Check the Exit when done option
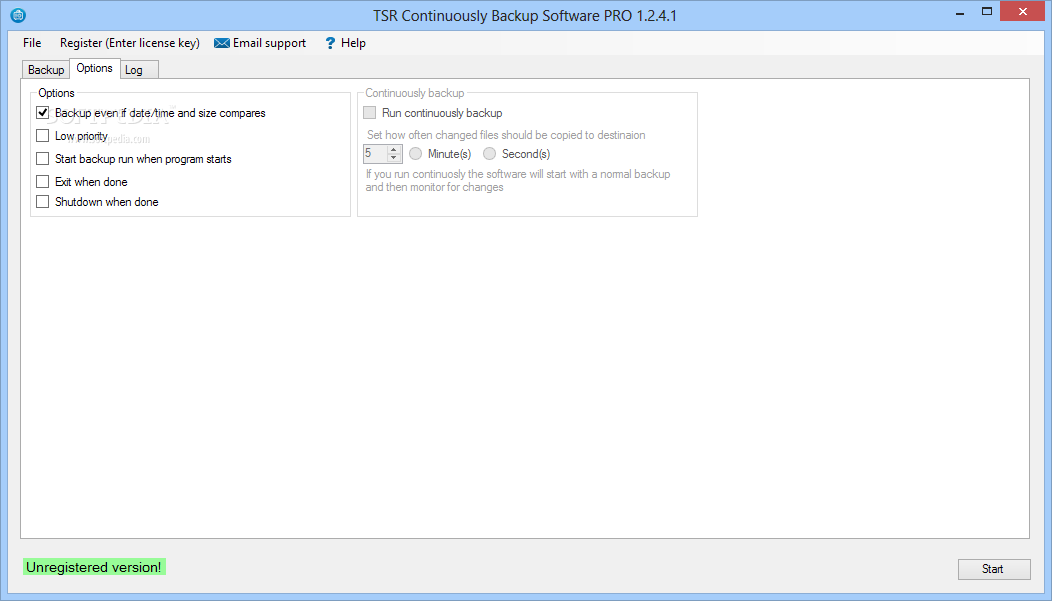This screenshot has height=601, width=1052. (x=42, y=182)
